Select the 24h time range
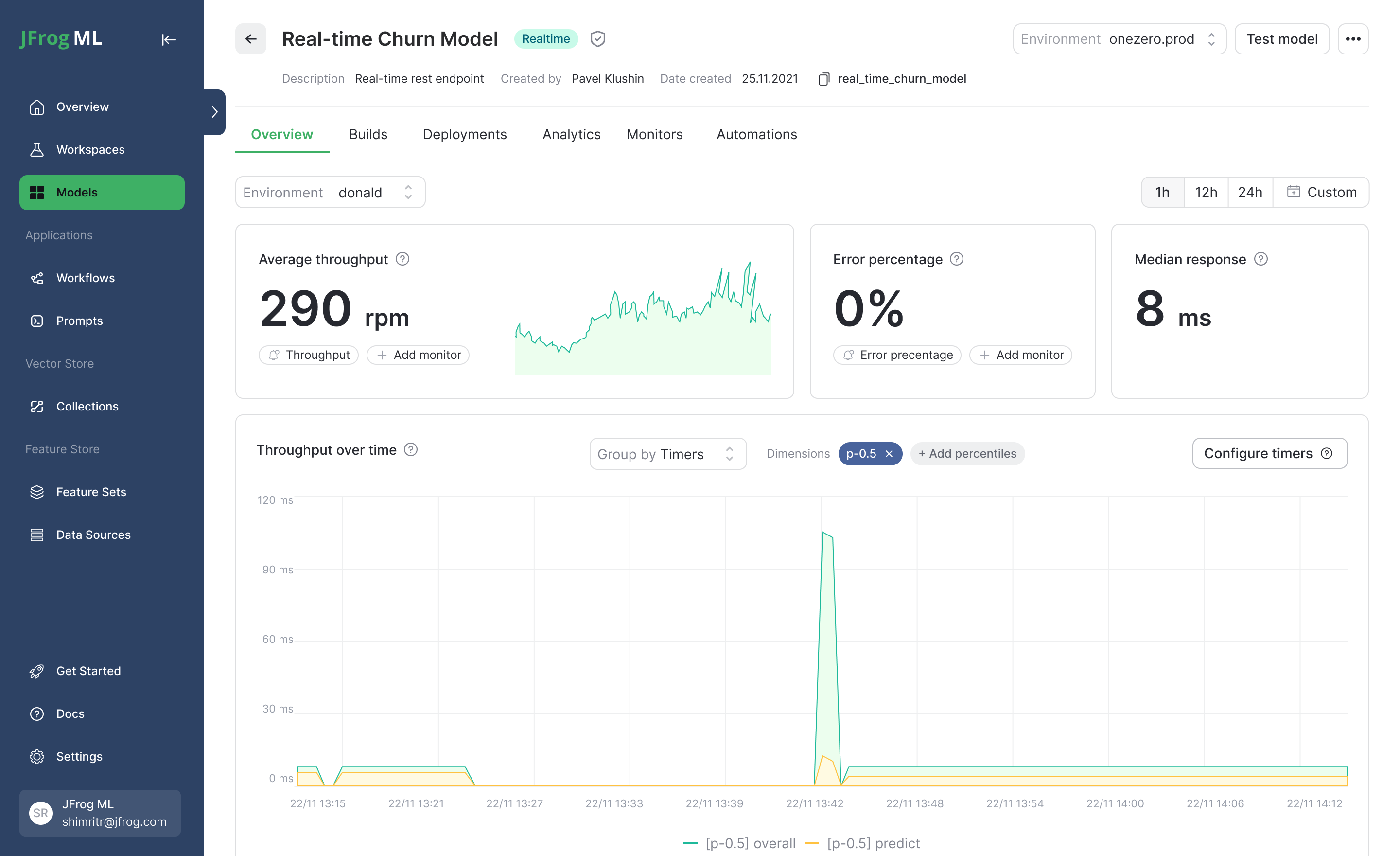Image resolution: width=1400 pixels, height=856 pixels. tap(1250, 193)
